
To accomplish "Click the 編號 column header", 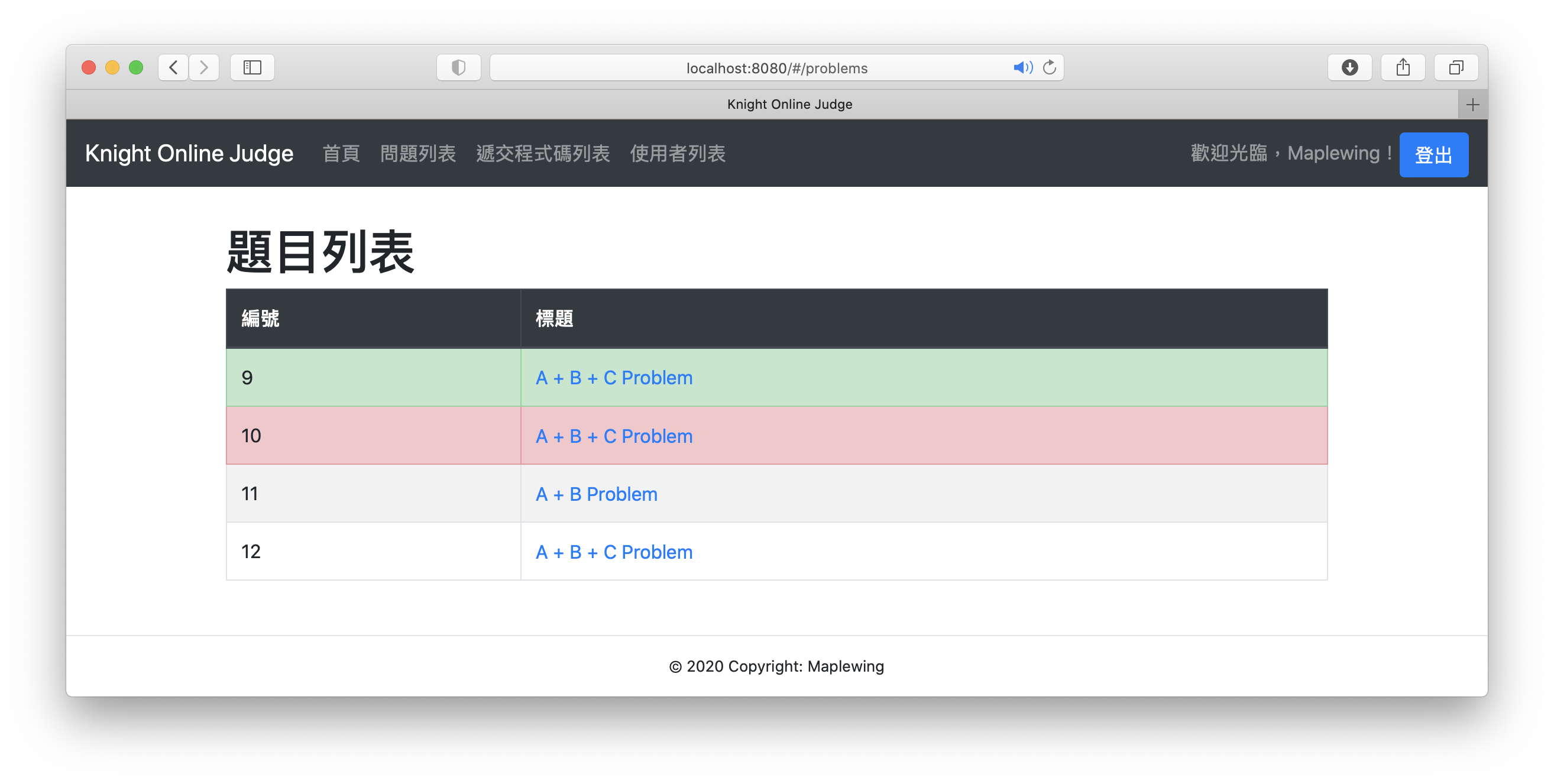I will pyautogui.click(x=373, y=319).
